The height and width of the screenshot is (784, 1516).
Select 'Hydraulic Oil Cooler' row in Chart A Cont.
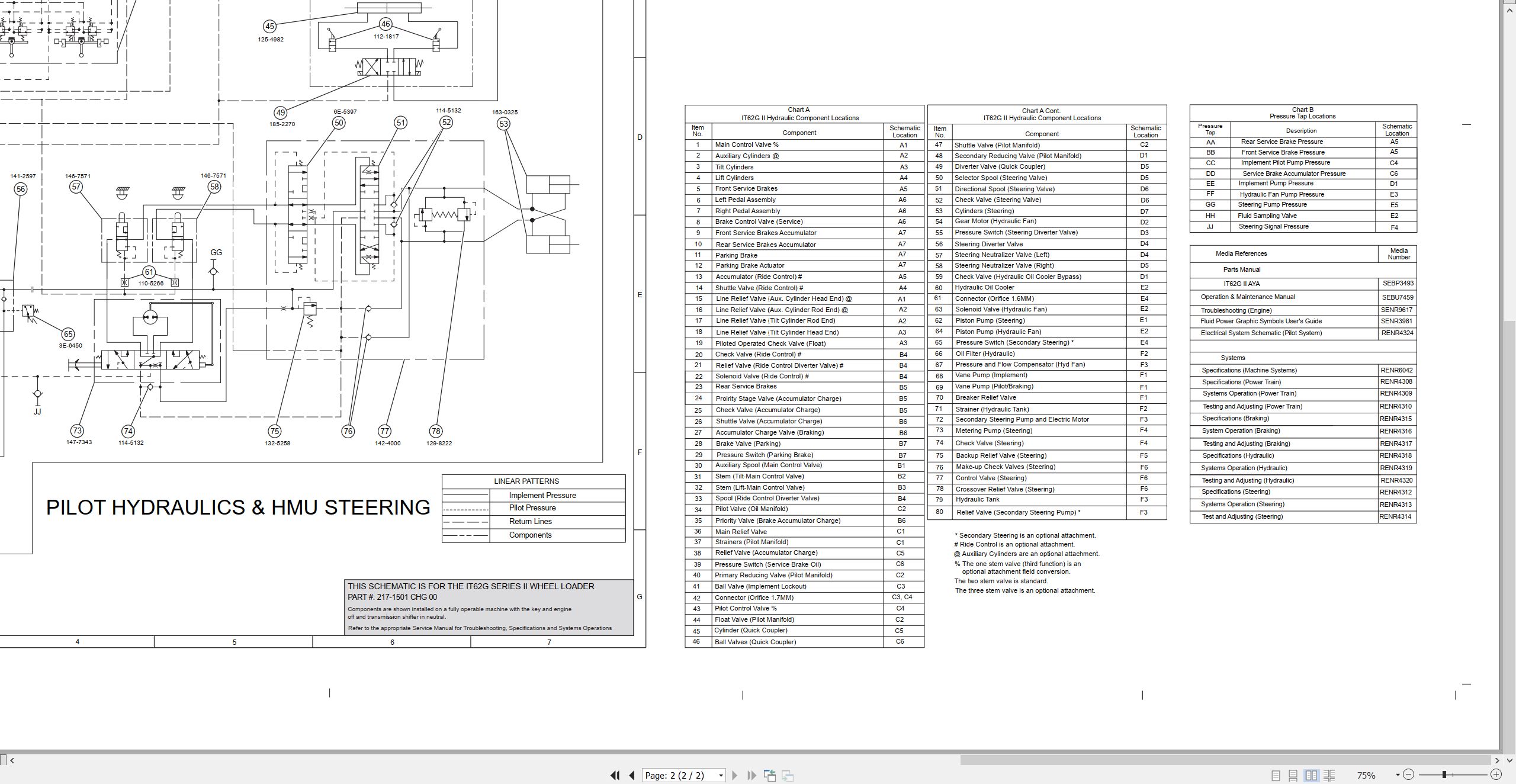point(1047,287)
